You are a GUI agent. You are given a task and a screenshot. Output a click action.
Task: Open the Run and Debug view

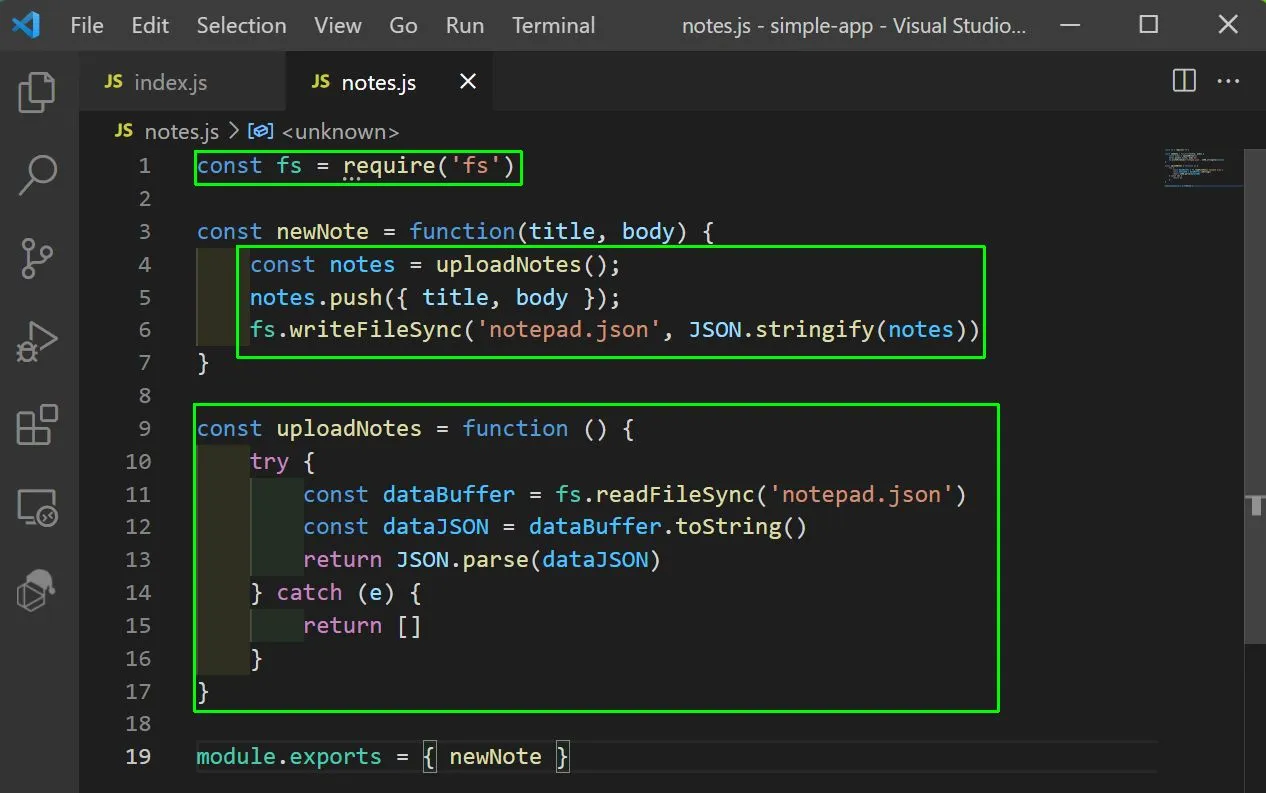pyautogui.click(x=38, y=343)
